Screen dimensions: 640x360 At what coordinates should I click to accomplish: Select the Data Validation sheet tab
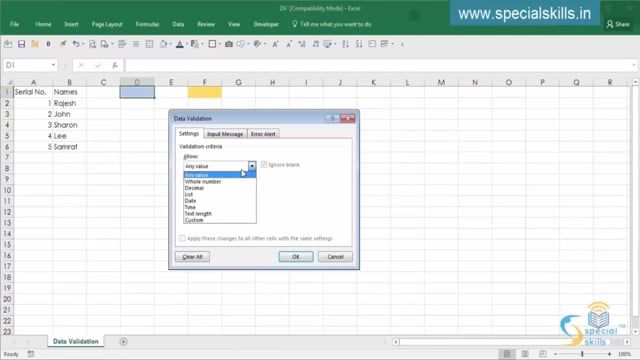pos(76,341)
